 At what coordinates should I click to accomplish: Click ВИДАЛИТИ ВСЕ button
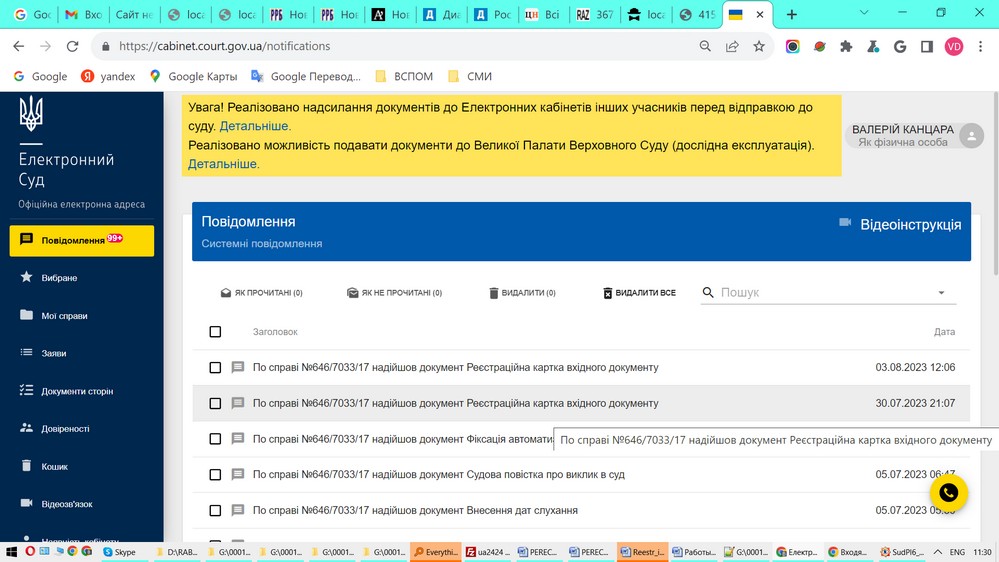(639, 292)
